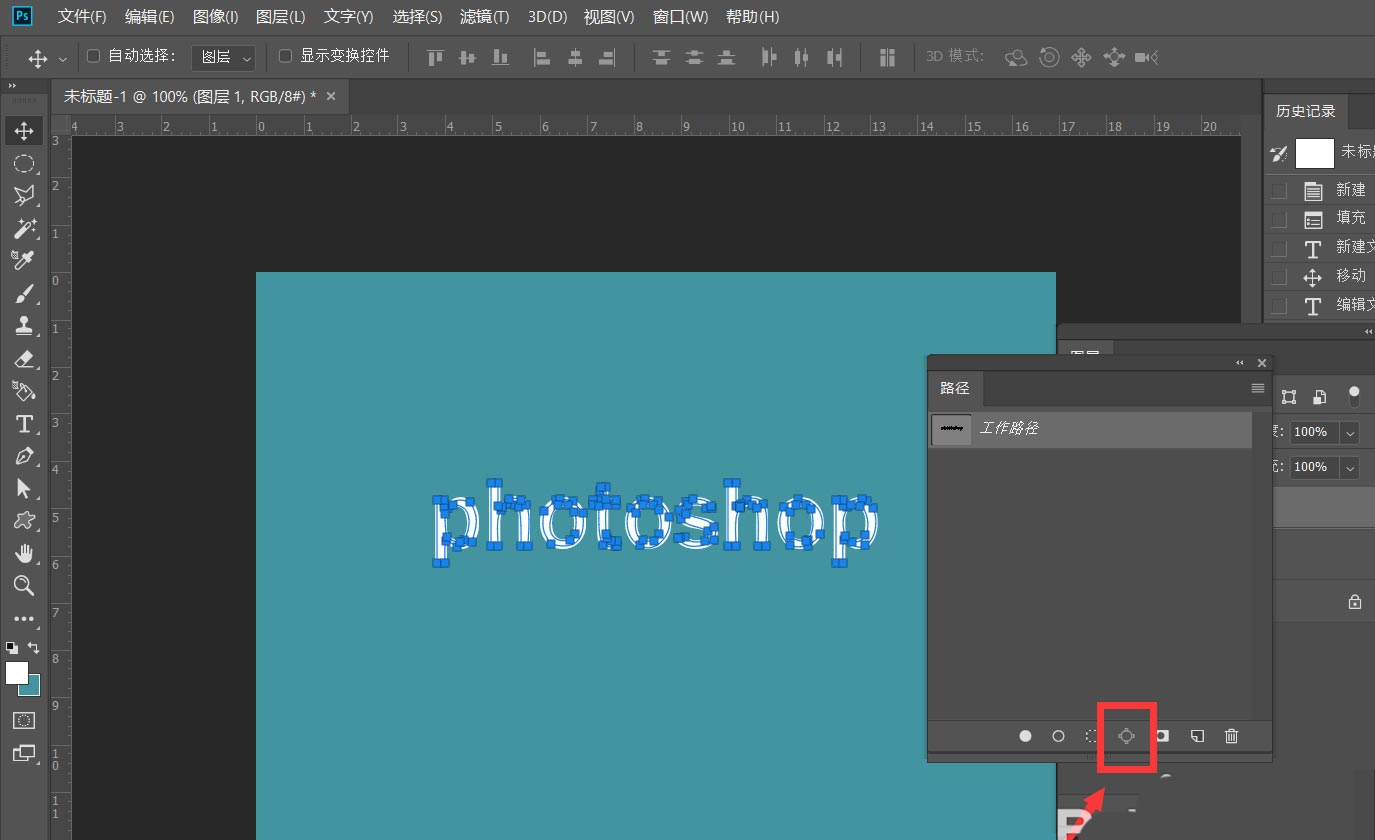This screenshot has width=1375, height=840.
Task: Enable the 自动选择 checkbox
Action: 94,56
